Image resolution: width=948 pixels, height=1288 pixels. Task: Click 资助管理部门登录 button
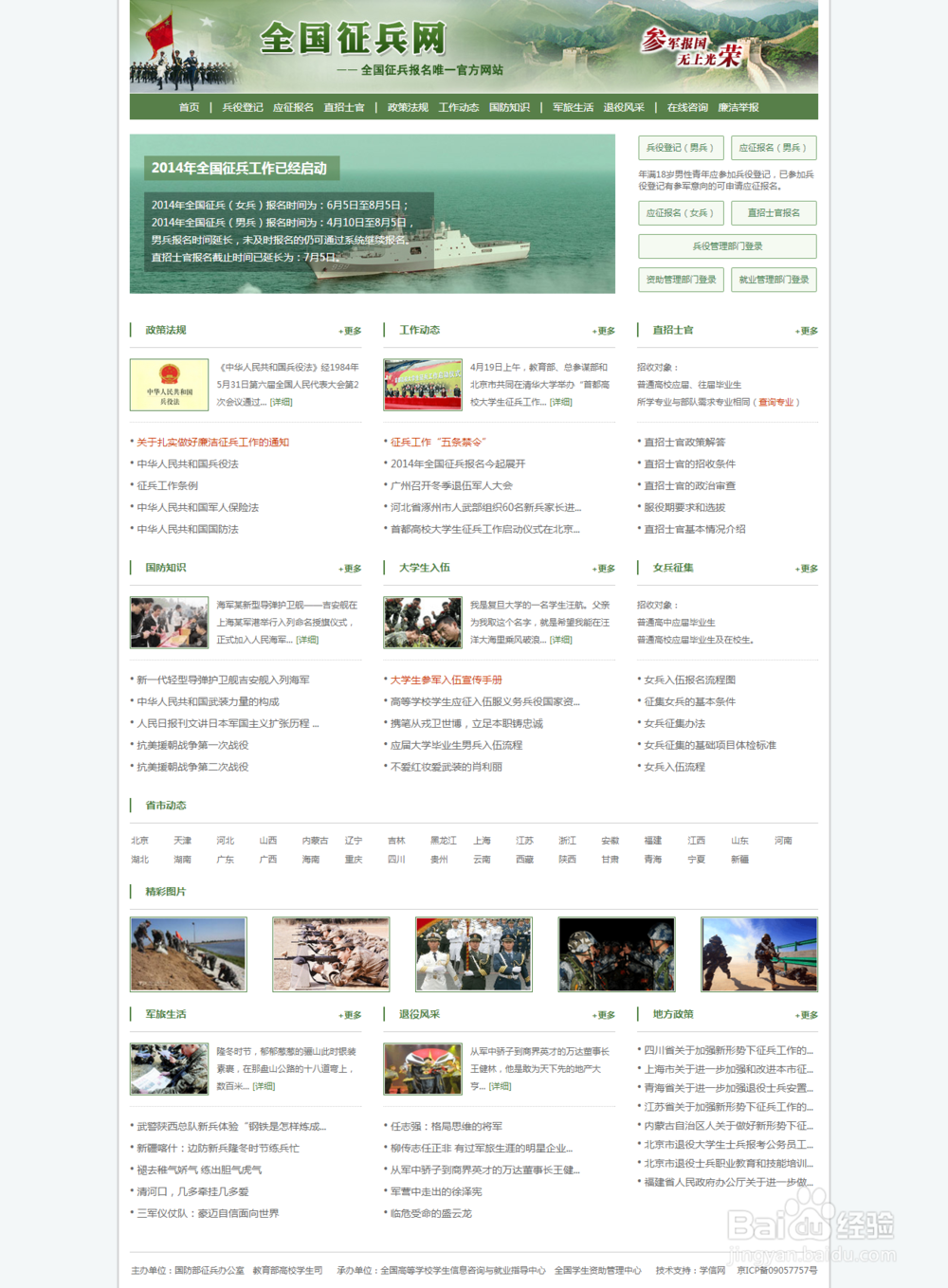tap(682, 280)
